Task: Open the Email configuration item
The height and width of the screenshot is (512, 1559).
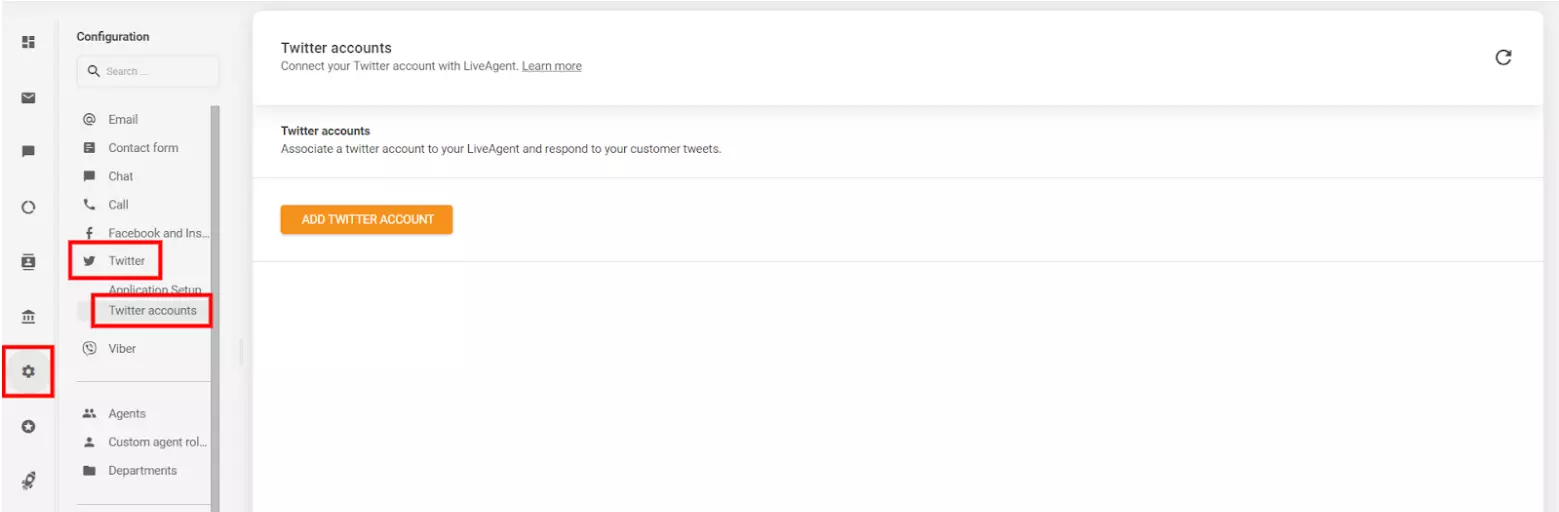Action: click(123, 119)
